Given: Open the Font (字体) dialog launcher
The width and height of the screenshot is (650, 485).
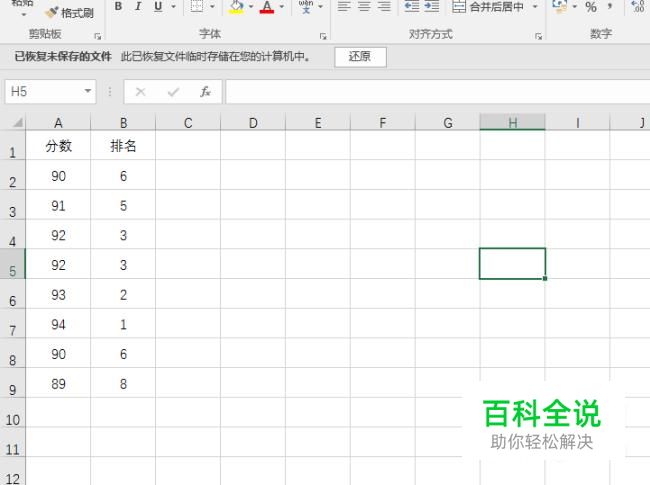Looking at the screenshot, I should click(323, 36).
